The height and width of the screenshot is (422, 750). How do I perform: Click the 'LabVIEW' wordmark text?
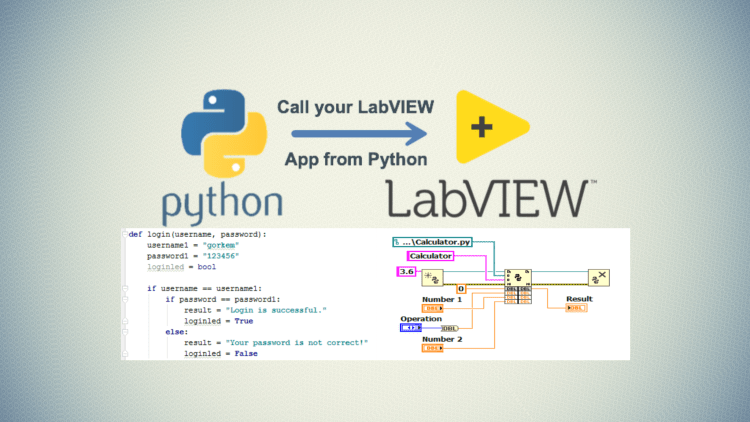coord(487,199)
